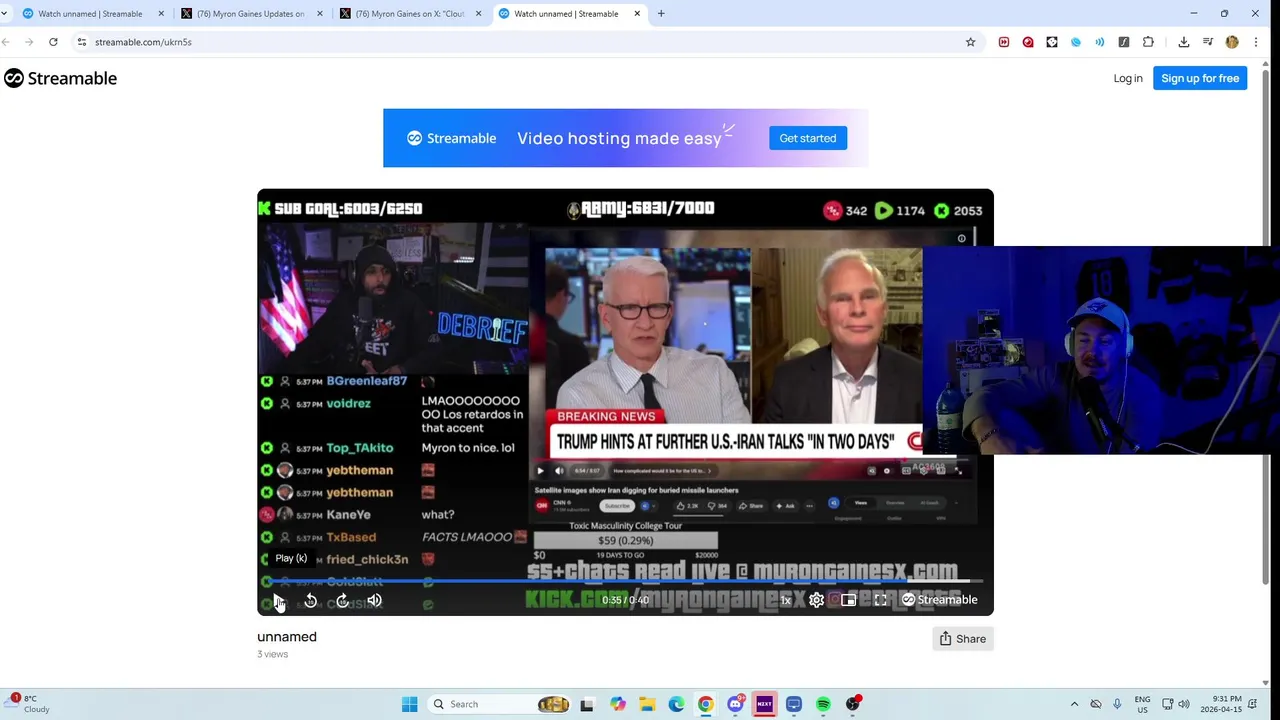Viewport: 1280px width, 720px height.
Task: Go back to previous page
Action: click(6, 42)
